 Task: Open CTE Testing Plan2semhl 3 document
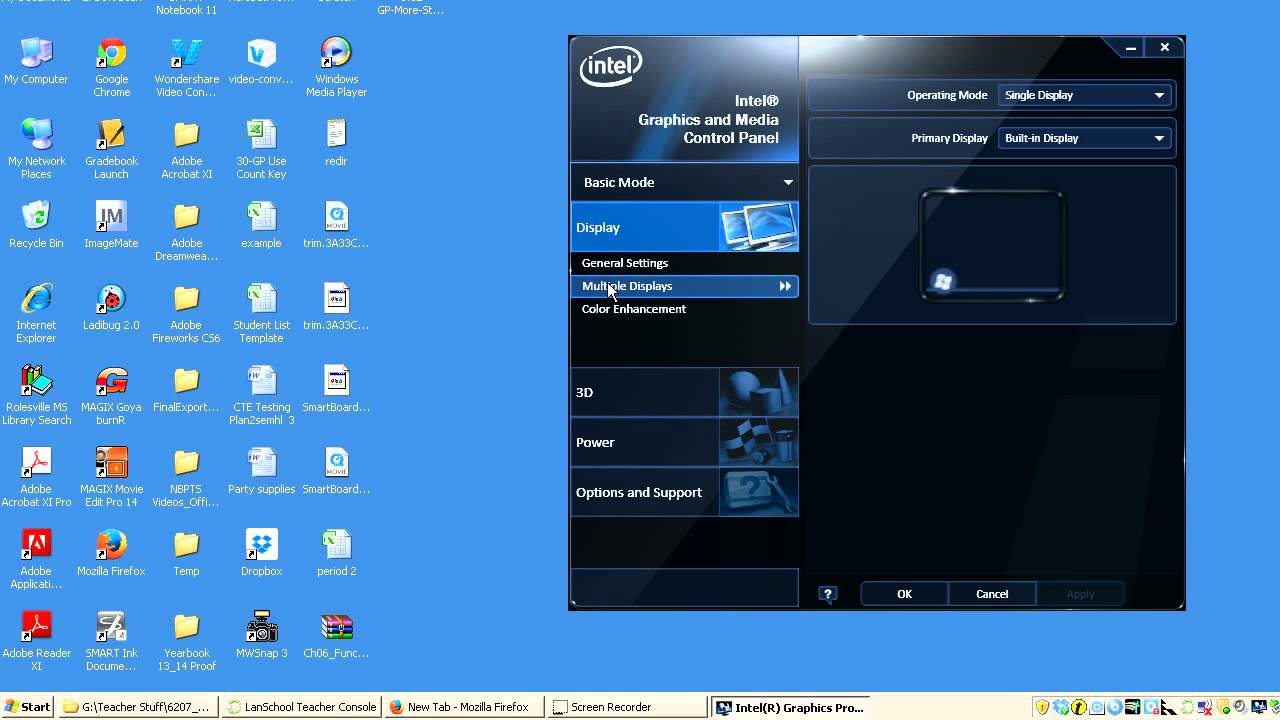(261, 396)
